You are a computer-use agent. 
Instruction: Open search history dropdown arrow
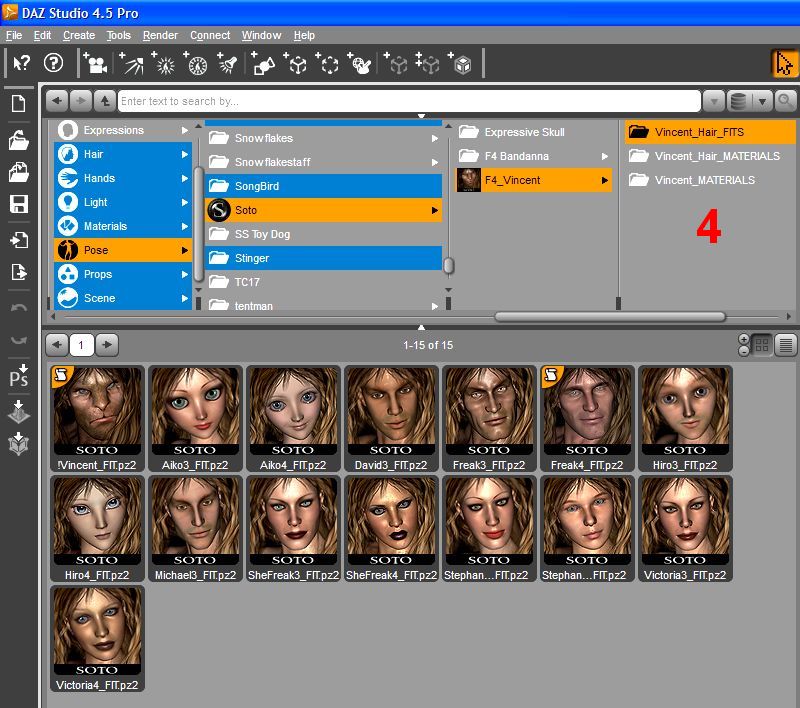point(714,101)
